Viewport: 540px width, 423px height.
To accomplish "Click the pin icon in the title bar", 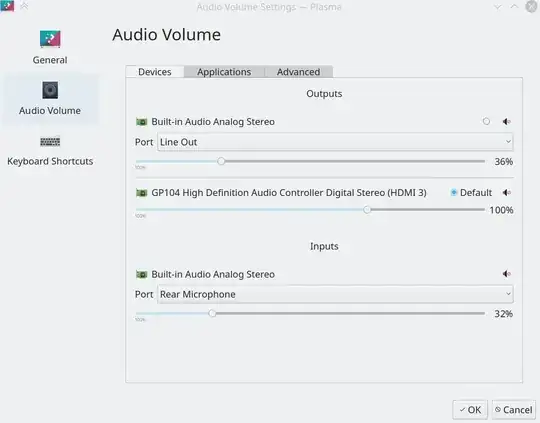I will coord(24,6).
